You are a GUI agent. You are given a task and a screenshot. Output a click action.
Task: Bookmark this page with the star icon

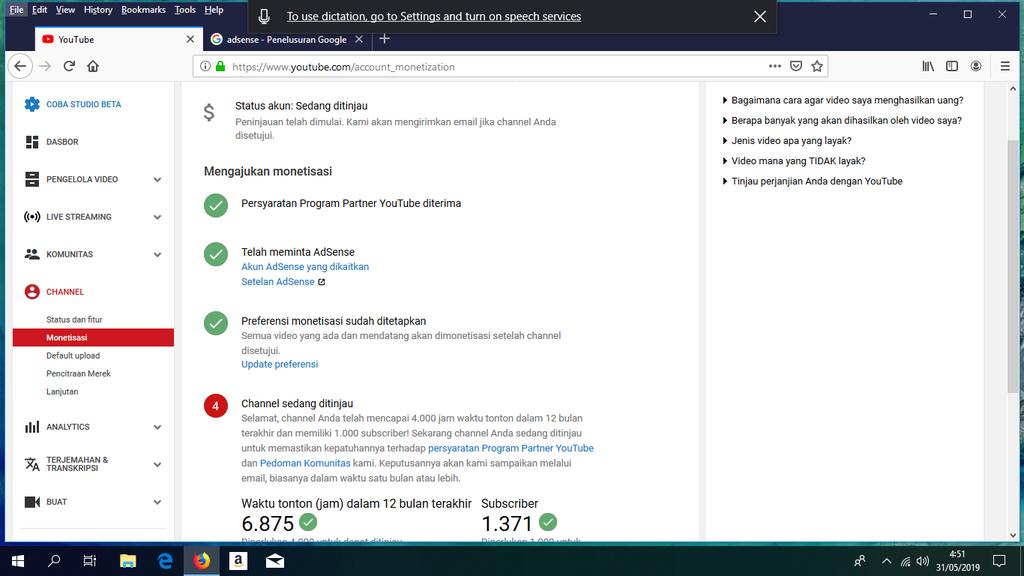coord(816,66)
